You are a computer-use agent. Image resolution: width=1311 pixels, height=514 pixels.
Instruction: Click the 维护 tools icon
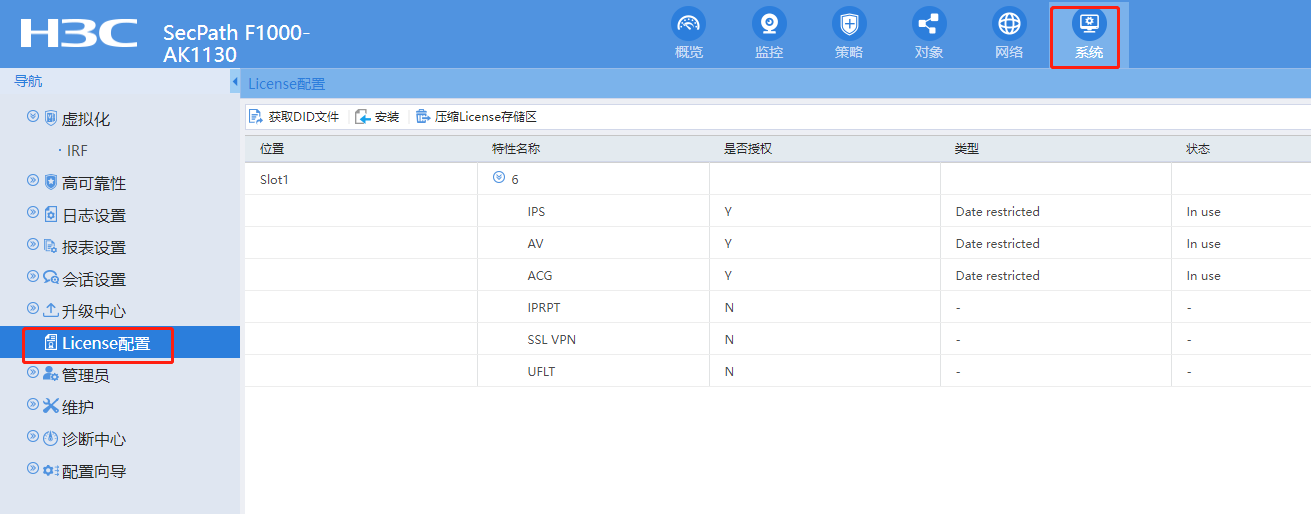coord(51,406)
